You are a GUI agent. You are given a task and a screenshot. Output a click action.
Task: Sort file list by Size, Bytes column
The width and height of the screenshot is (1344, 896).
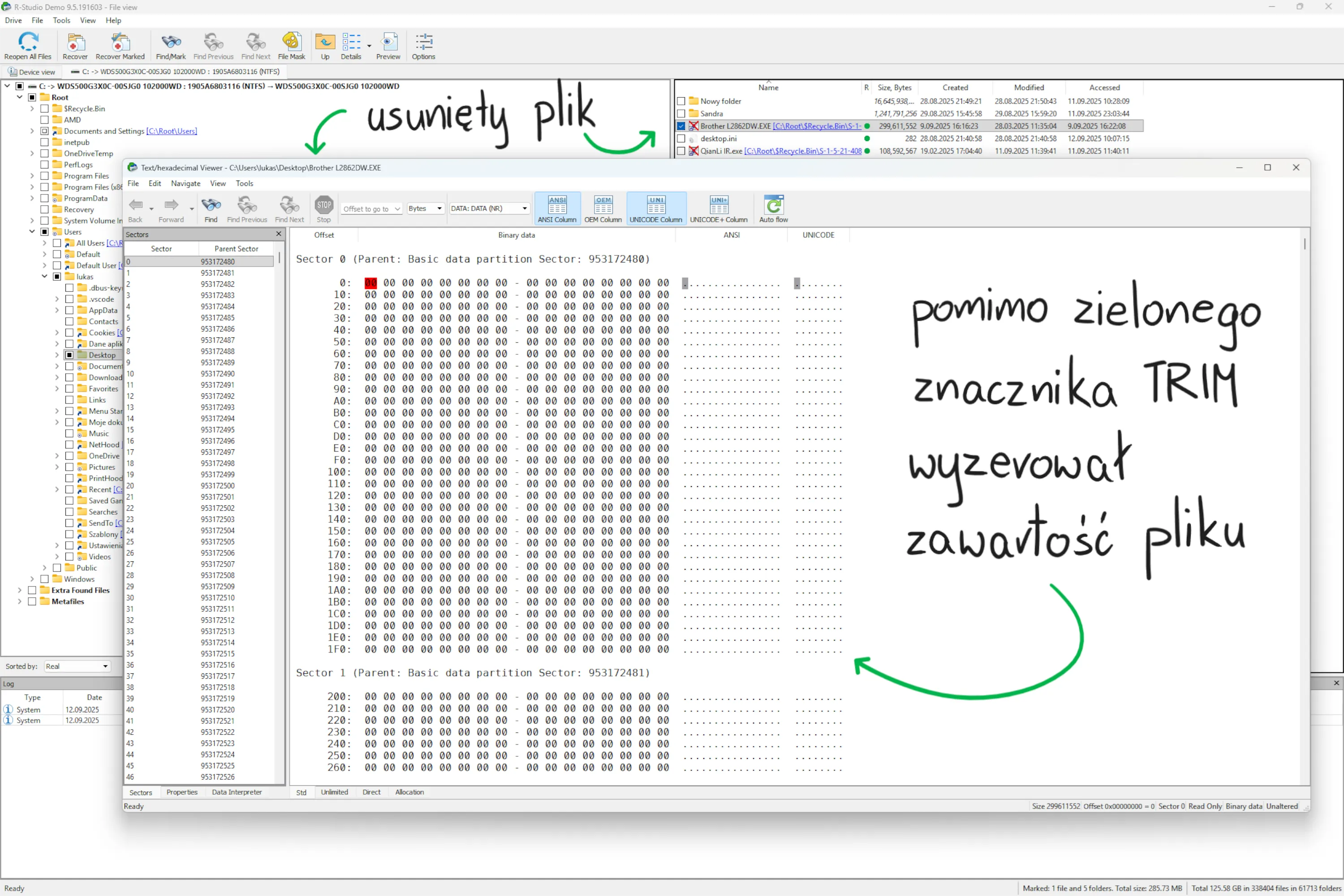pos(894,87)
